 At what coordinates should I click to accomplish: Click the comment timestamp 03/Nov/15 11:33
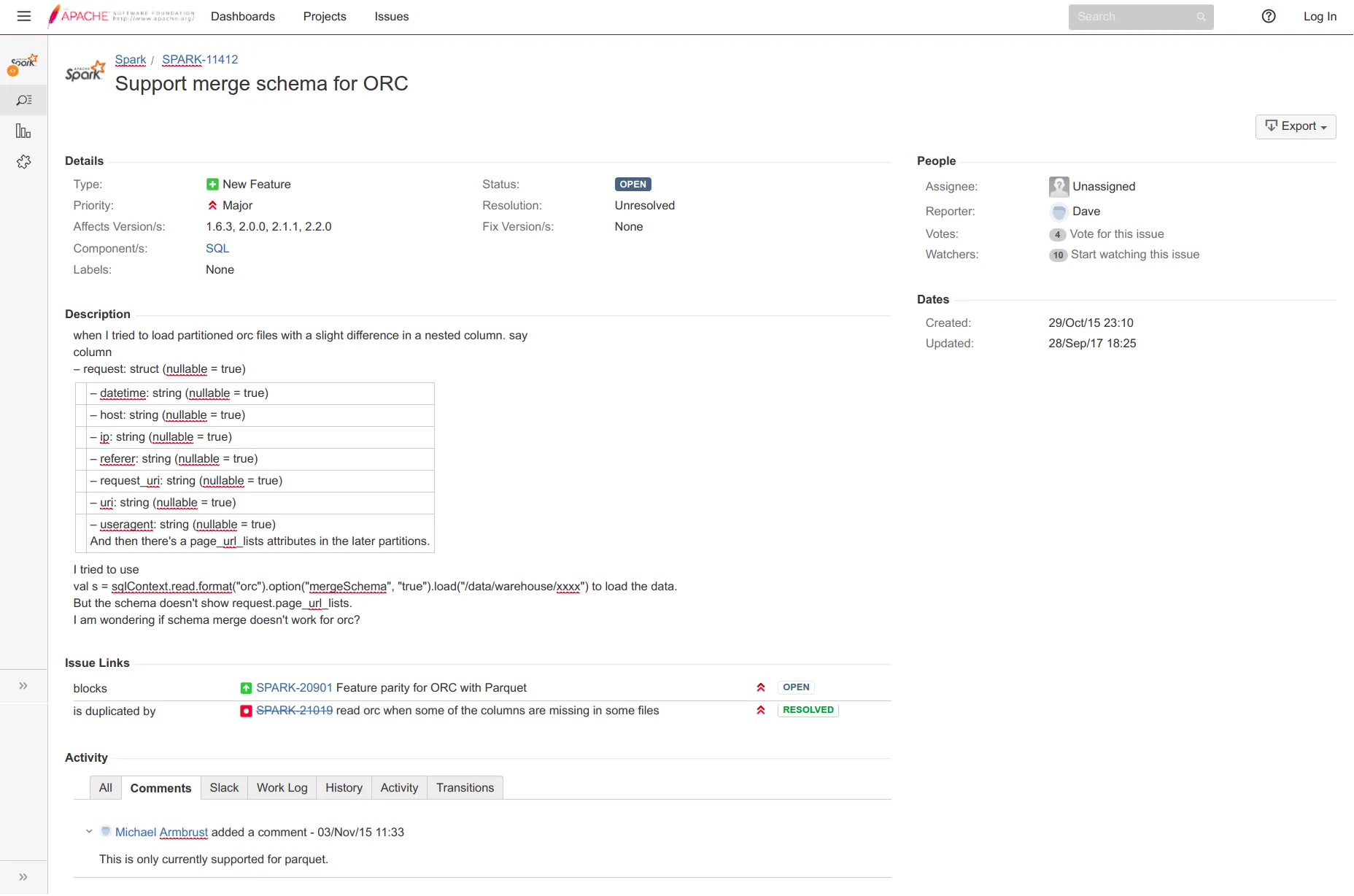(x=360, y=833)
